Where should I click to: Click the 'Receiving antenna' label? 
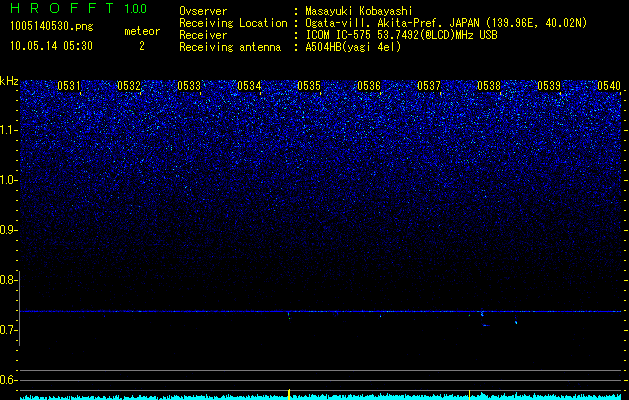(230, 47)
